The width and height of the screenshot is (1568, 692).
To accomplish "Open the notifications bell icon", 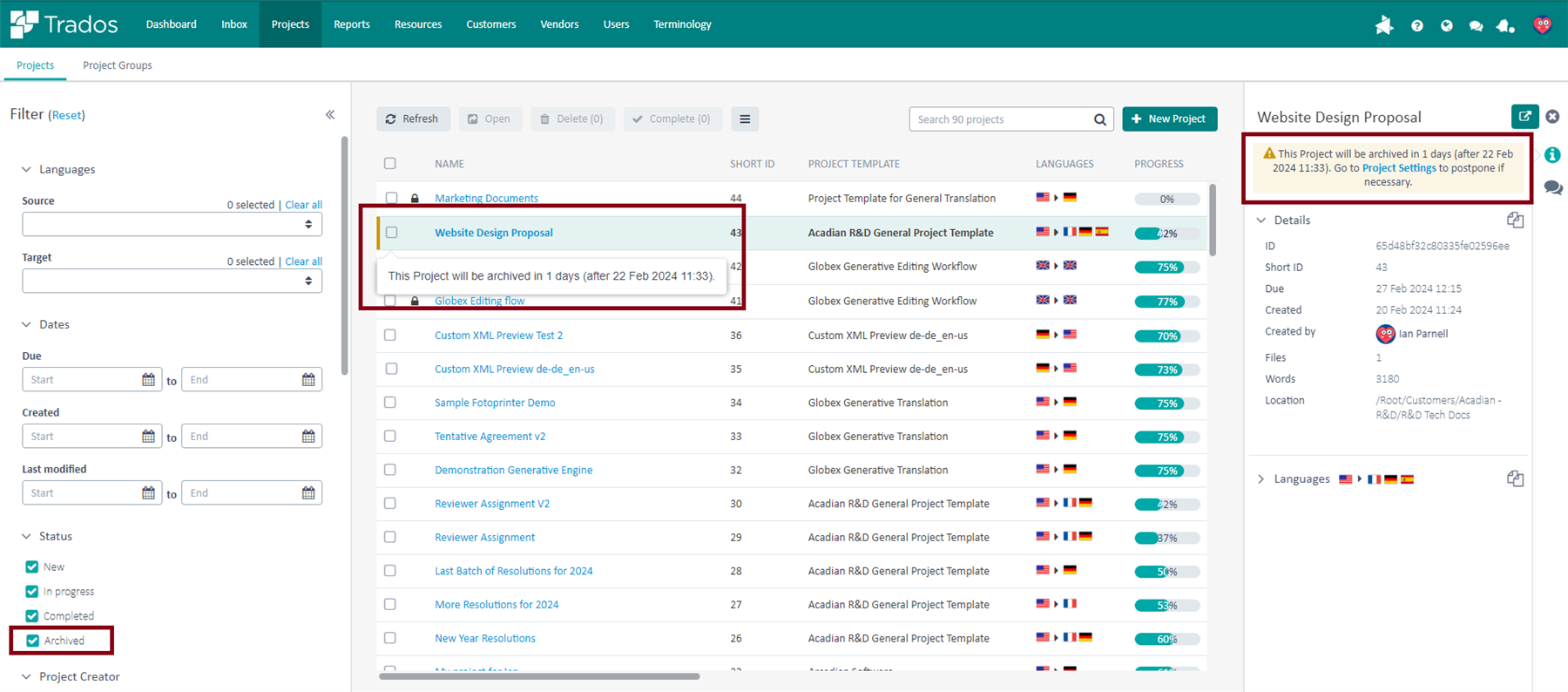I will (1506, 25).
